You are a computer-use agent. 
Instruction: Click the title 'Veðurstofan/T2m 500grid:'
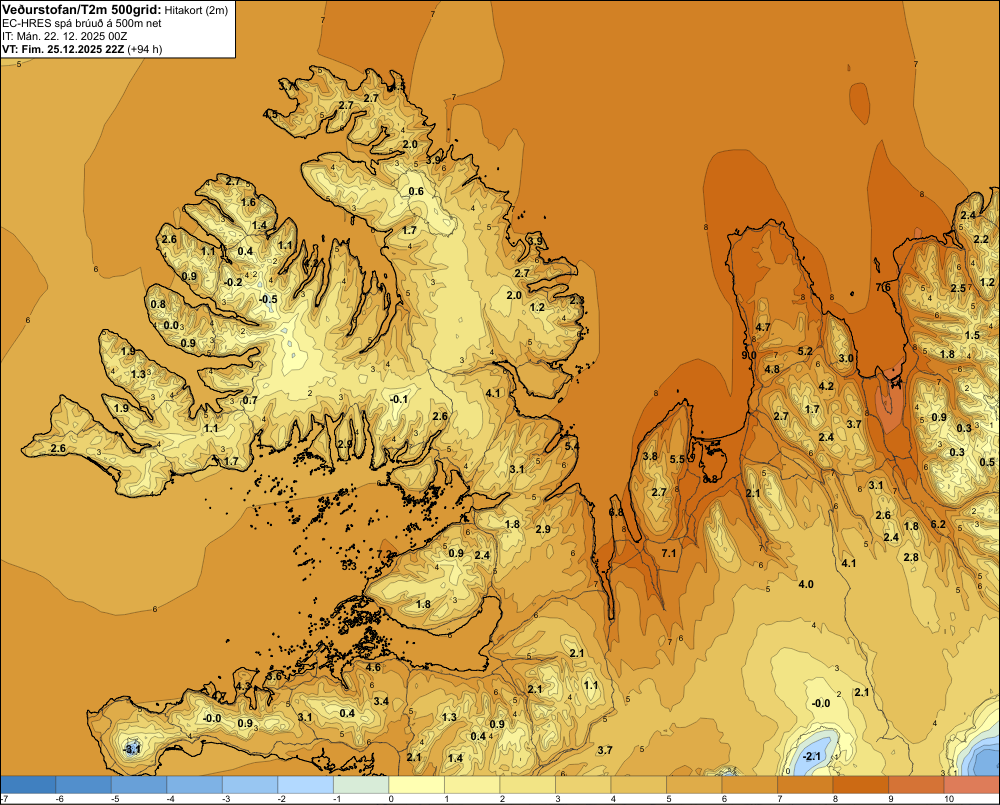[x=82, y=10]
